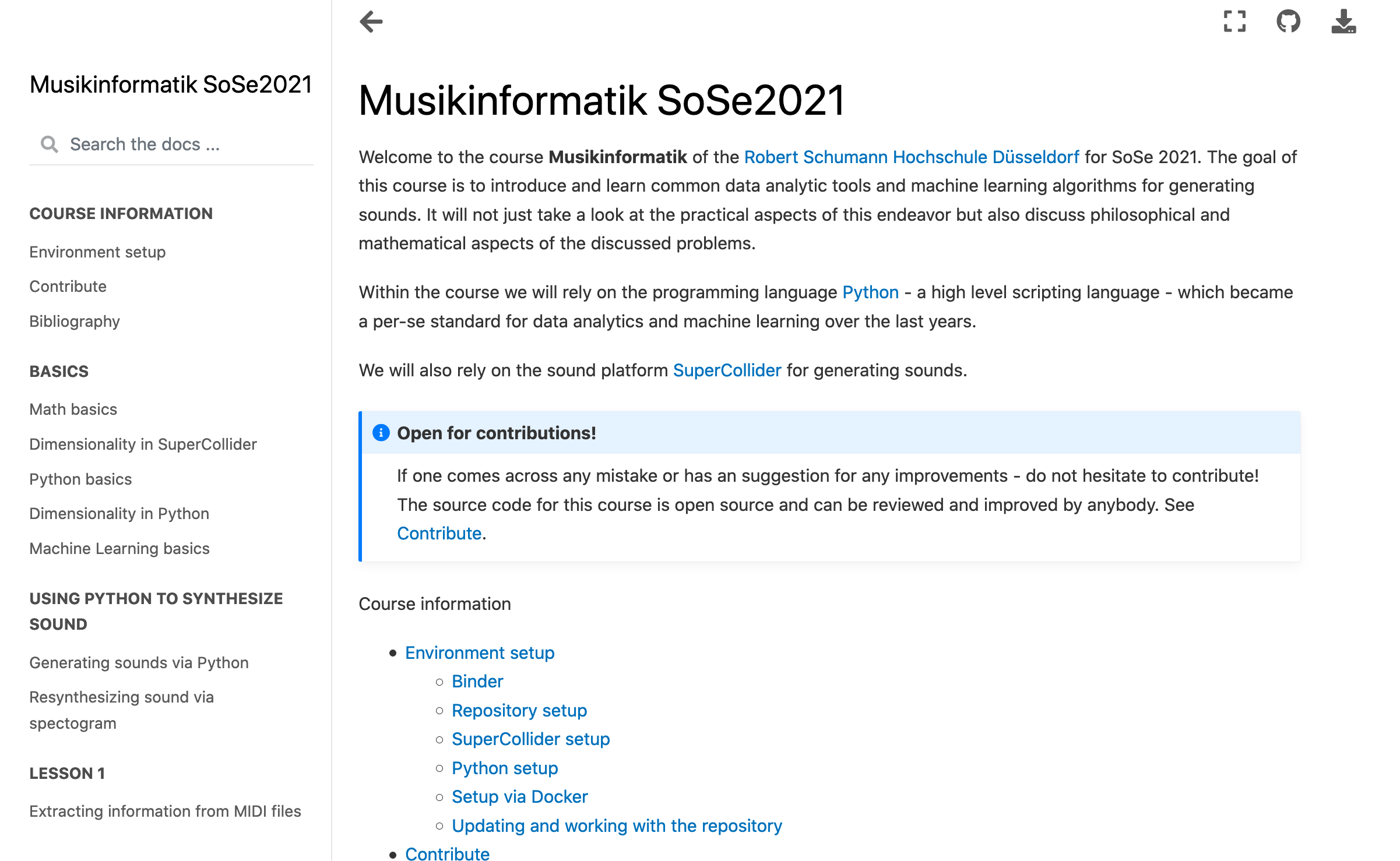Viewport: 1400px width, 861px height.
Task: Open Generating sounds via Python
Action: coord(139,662)
